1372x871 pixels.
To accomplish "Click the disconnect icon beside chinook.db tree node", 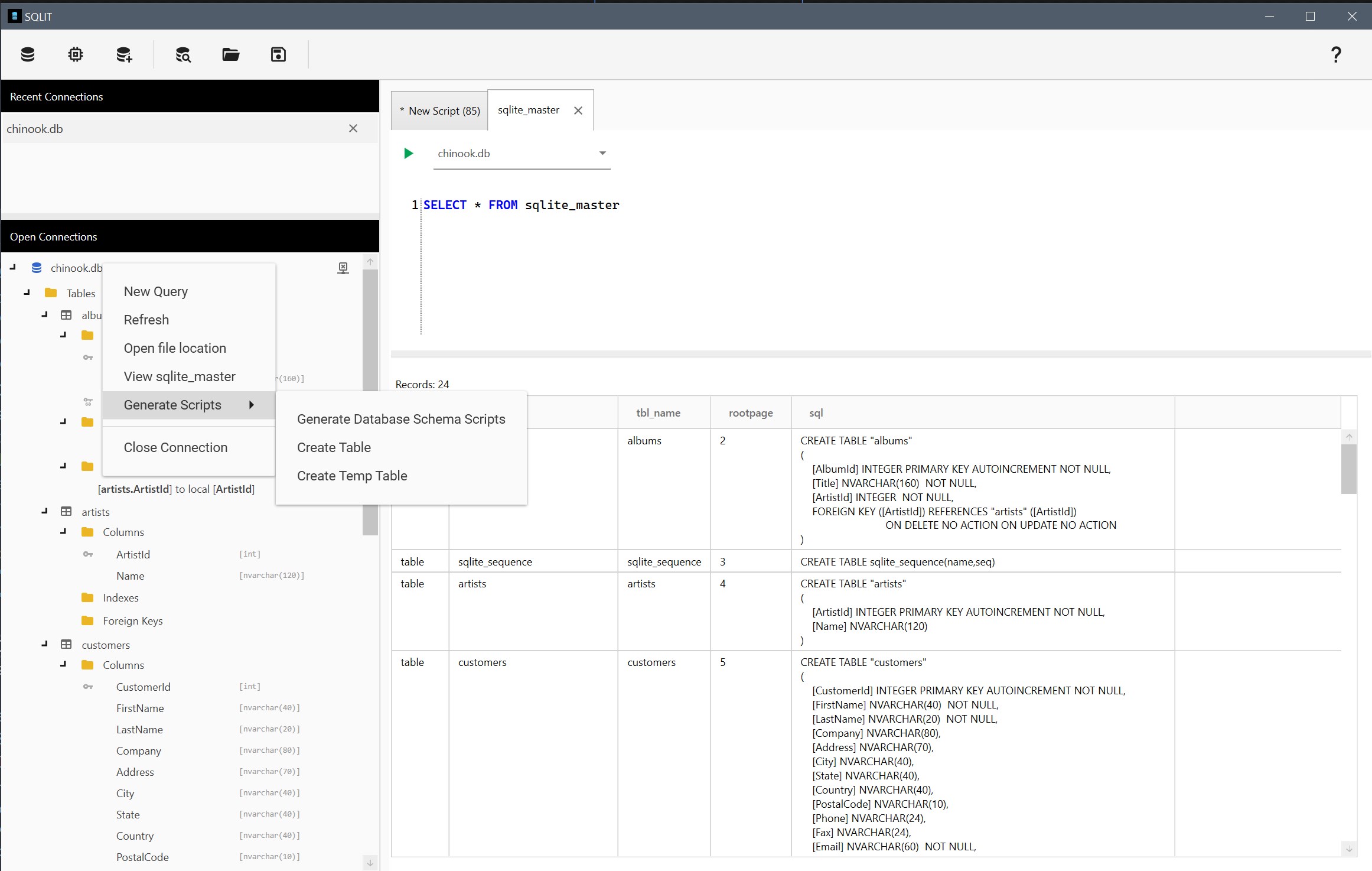I will coord(343,268).
